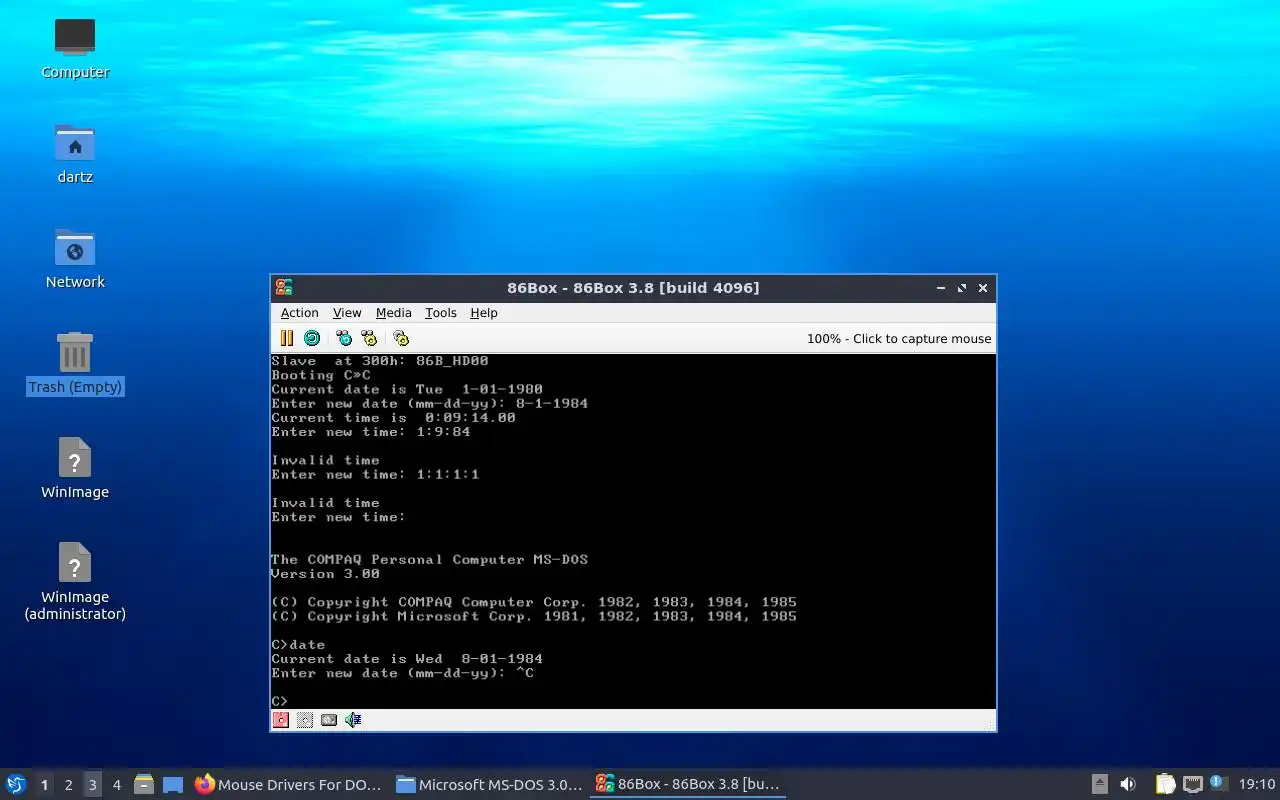Click the 'Version 3.00' line in emulator
1280x800 pixels.
pos(325,574)
